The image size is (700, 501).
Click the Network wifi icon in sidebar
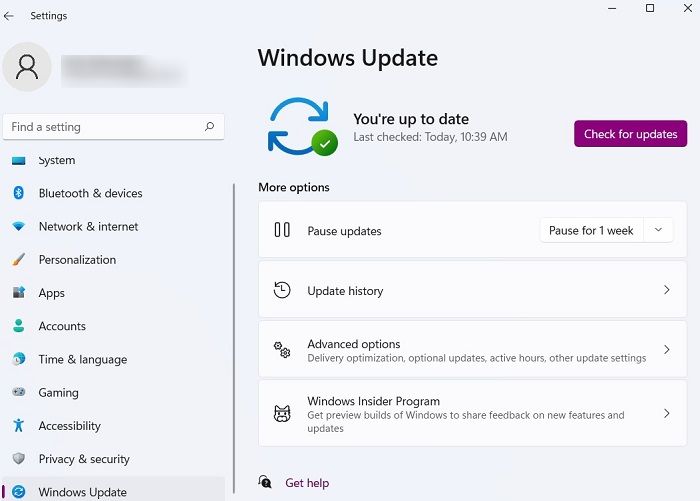(x=18, y=226)
